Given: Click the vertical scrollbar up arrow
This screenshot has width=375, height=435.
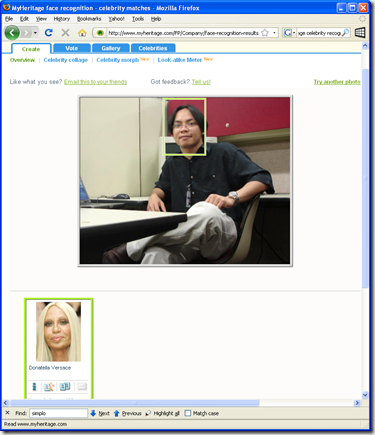Looking at the screenshot, I should (x=365, y=46).
